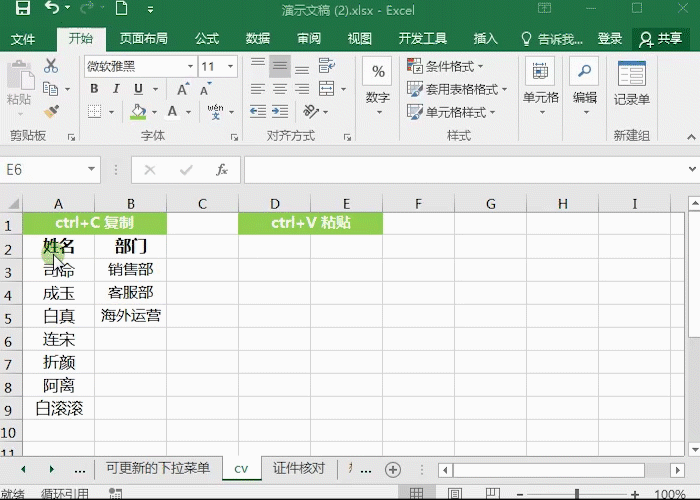This screenshot has height=500, width=700.
Task: Open font settings dialog launcher
Action: point(234,138)
